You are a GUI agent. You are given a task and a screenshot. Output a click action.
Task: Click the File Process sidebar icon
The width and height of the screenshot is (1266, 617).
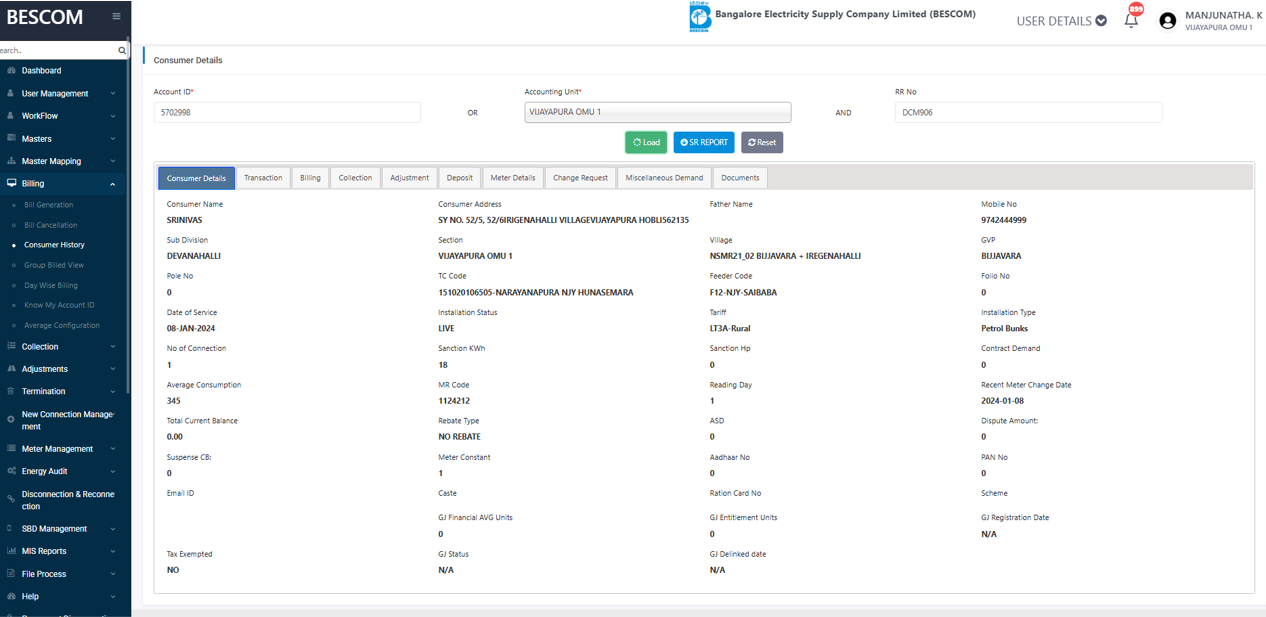[x=11, y=574]
